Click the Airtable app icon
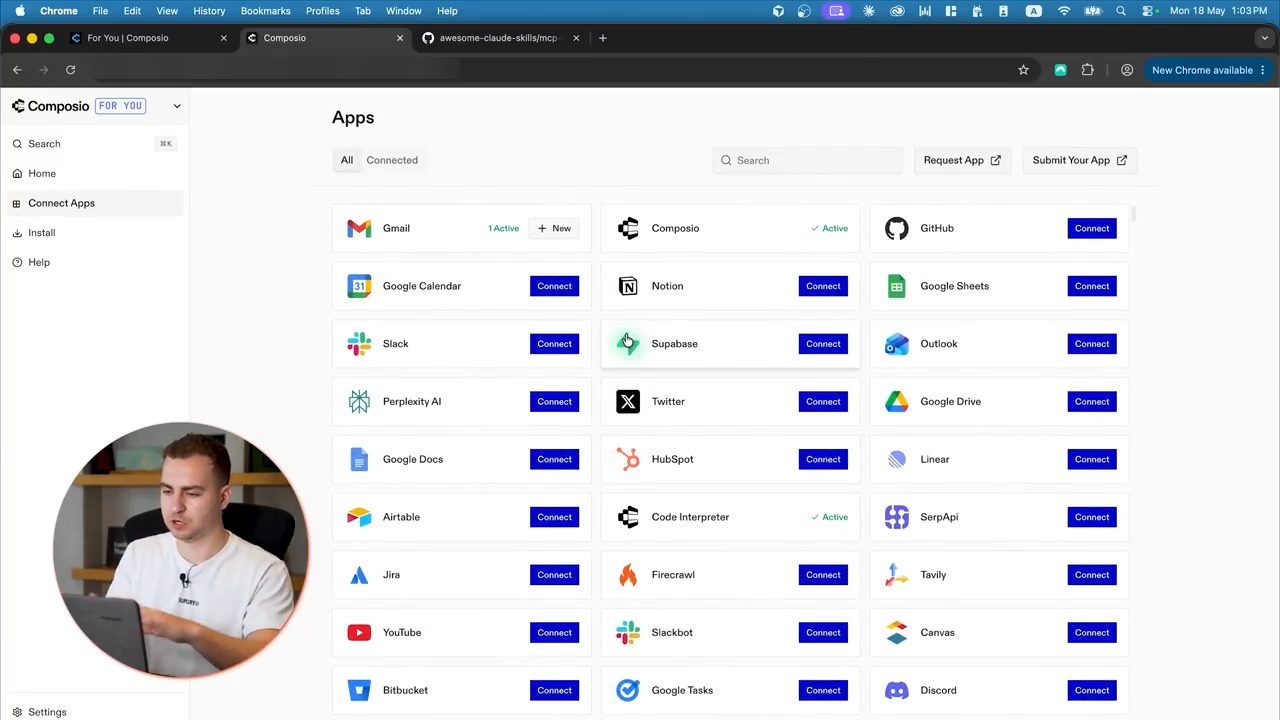 [359, 517]
